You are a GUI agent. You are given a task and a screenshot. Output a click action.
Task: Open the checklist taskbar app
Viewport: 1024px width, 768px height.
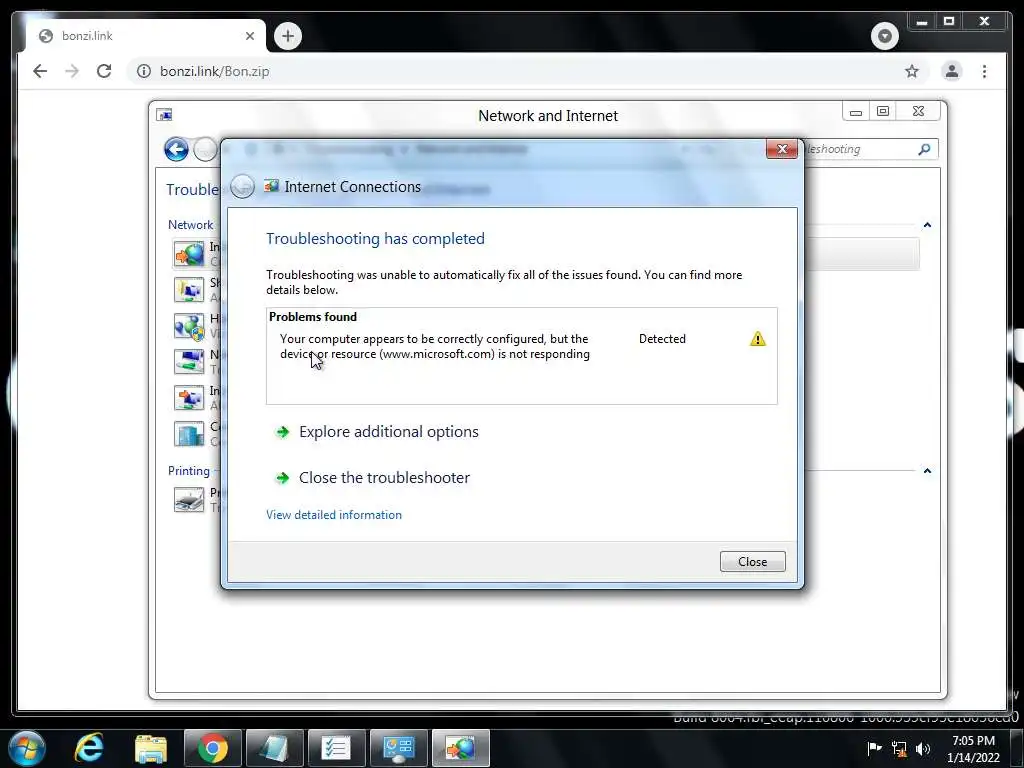[x=336, y=748]
